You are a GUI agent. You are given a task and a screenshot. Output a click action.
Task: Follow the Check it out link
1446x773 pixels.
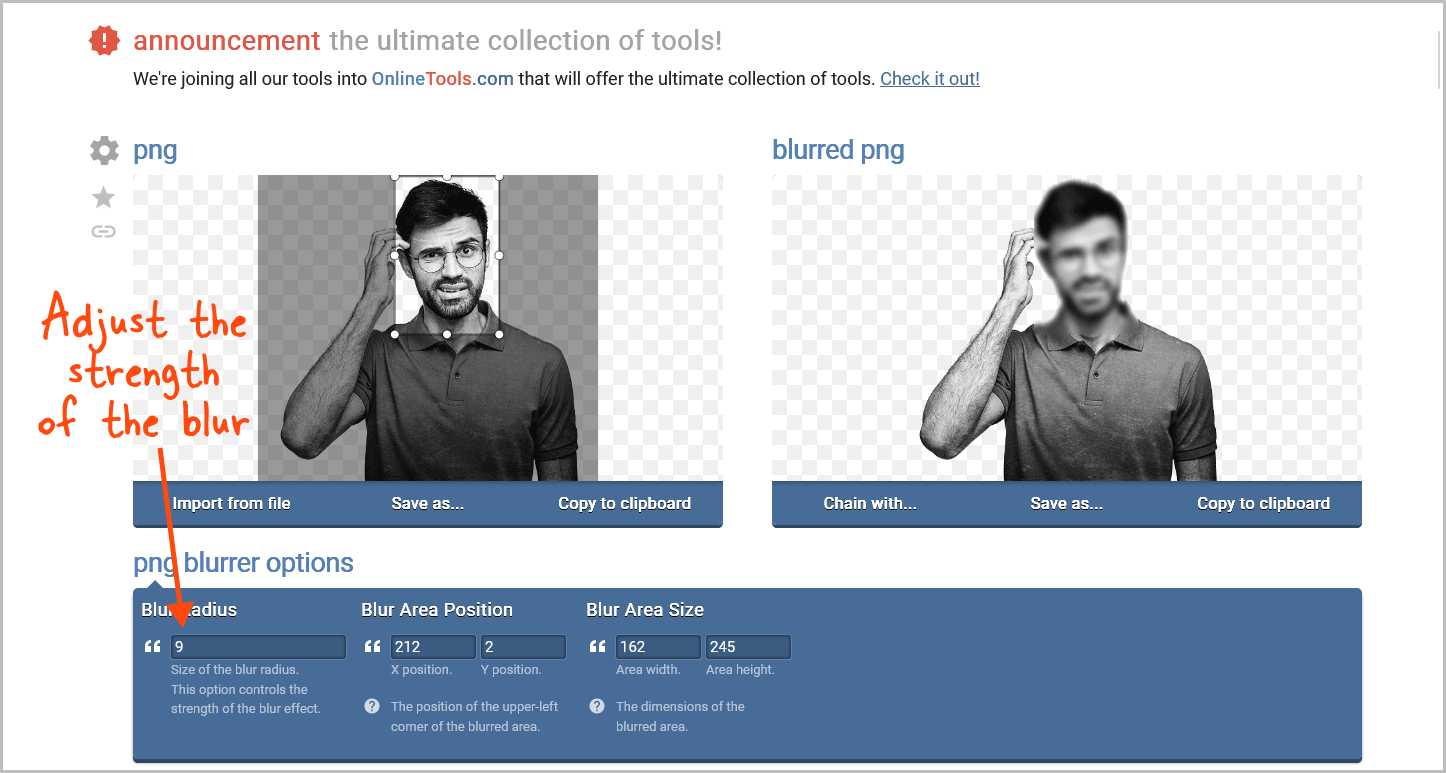click(x=929, y=78)
